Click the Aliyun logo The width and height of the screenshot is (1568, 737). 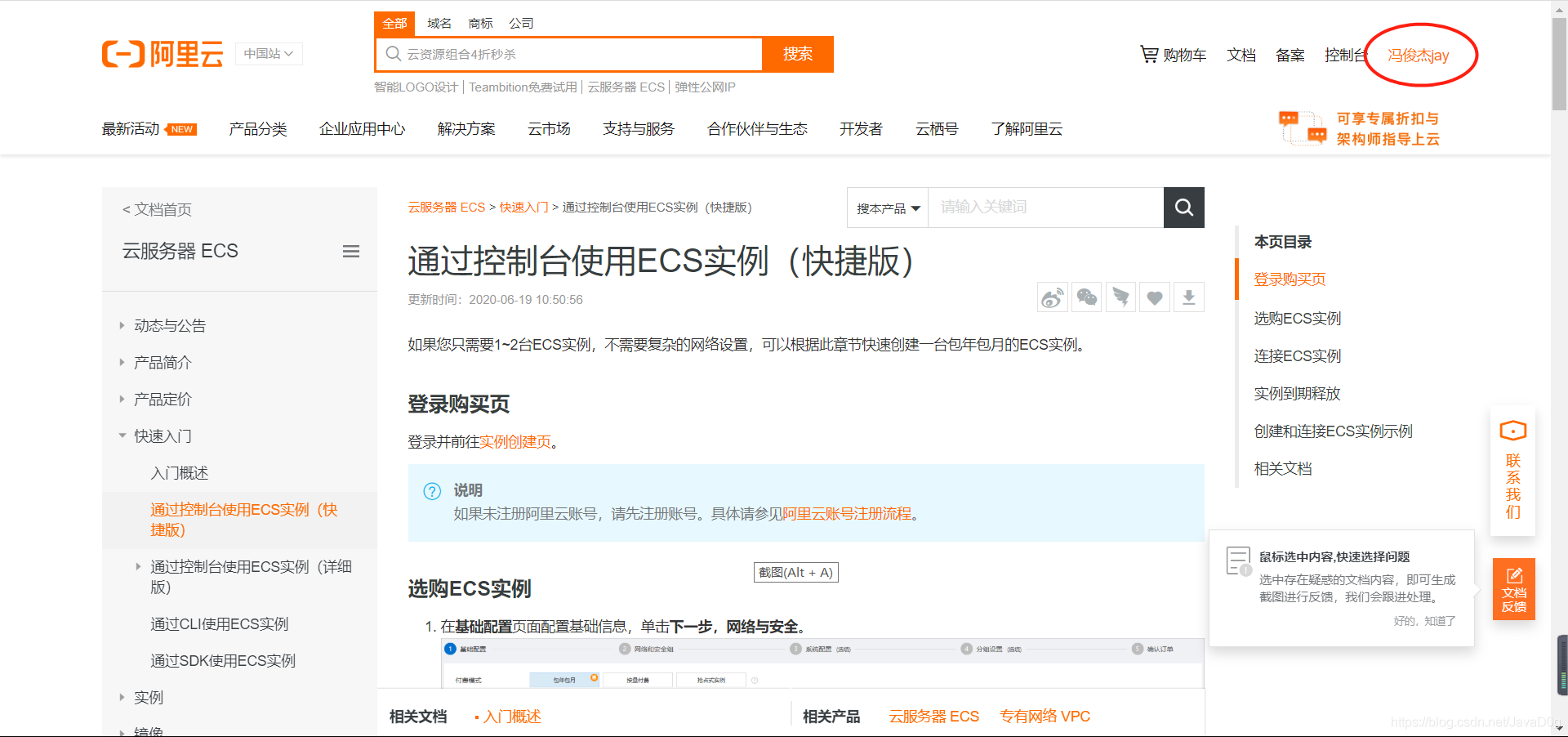click(163, 55)
